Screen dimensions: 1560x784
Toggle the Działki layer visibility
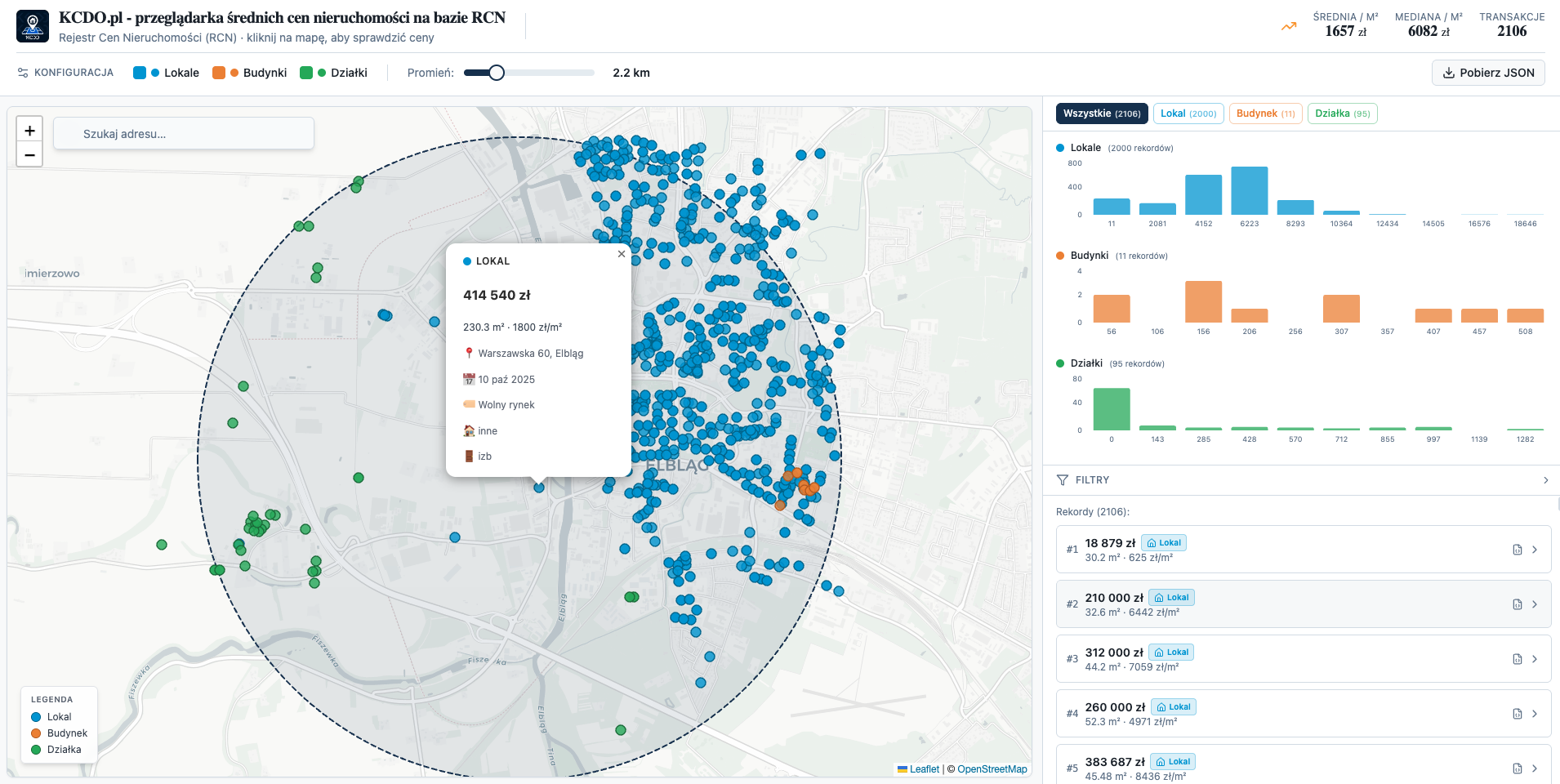coord(306,73)
